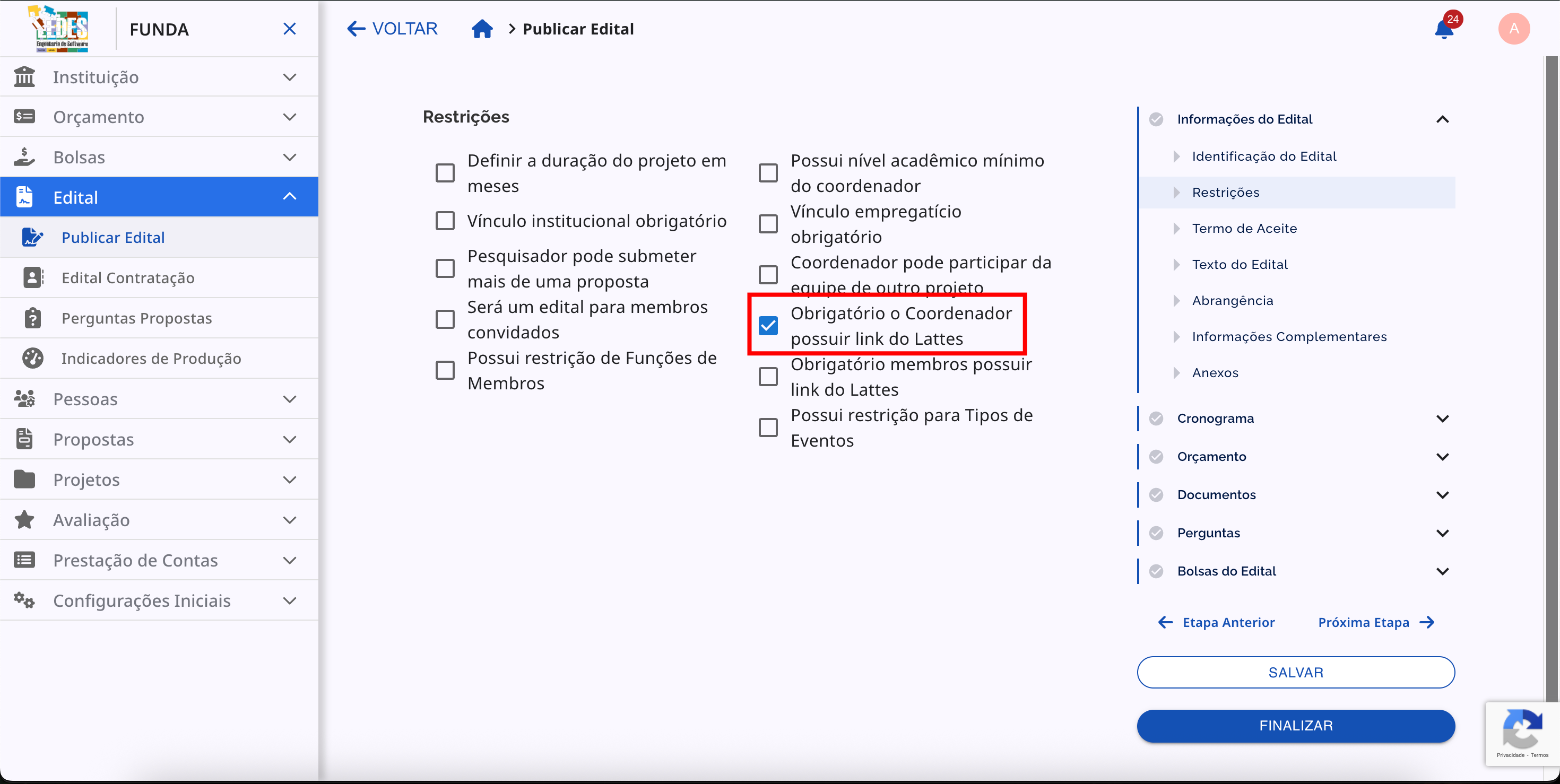The height and width of the screenshot is (784, 1560).
Task: Open the notifications bell with 24 alerts
Action: pyautogui.click(x=1444, y=29)
